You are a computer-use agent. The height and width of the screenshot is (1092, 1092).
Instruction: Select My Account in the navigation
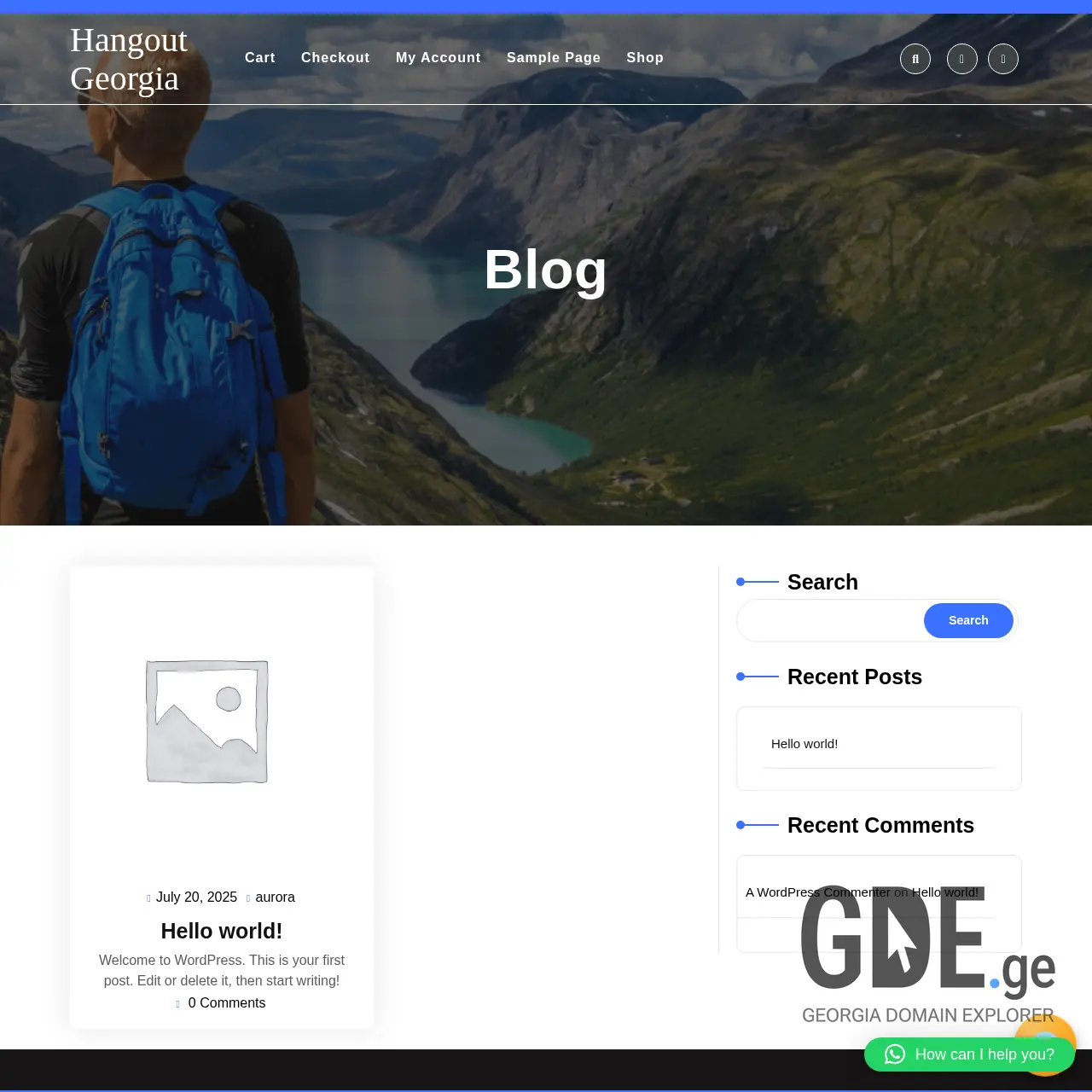[x=438, y=57]
